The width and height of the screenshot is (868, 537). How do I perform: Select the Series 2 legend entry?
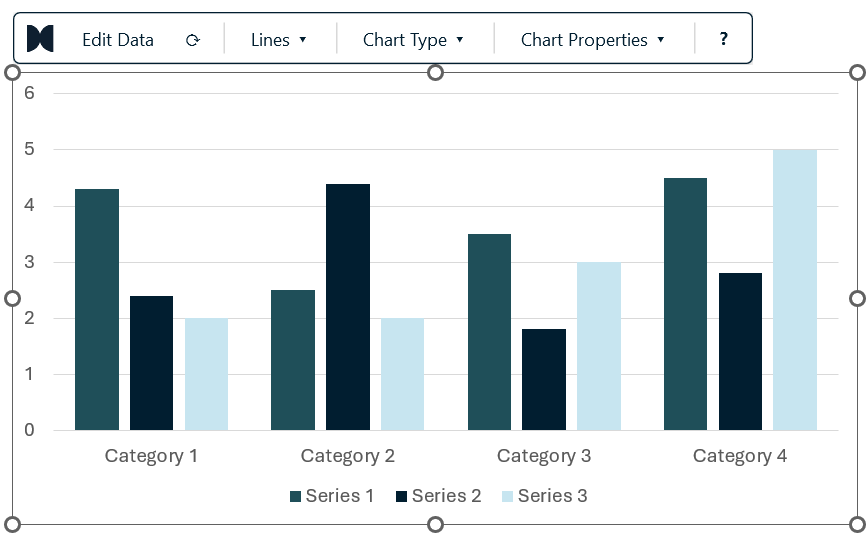pyautogui.click(x=438, y=495)
